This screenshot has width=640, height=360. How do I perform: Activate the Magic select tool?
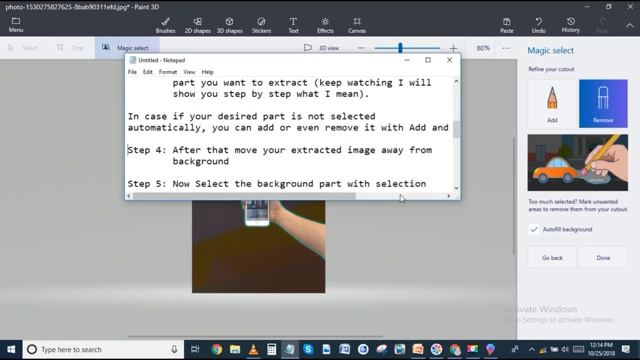127,48
